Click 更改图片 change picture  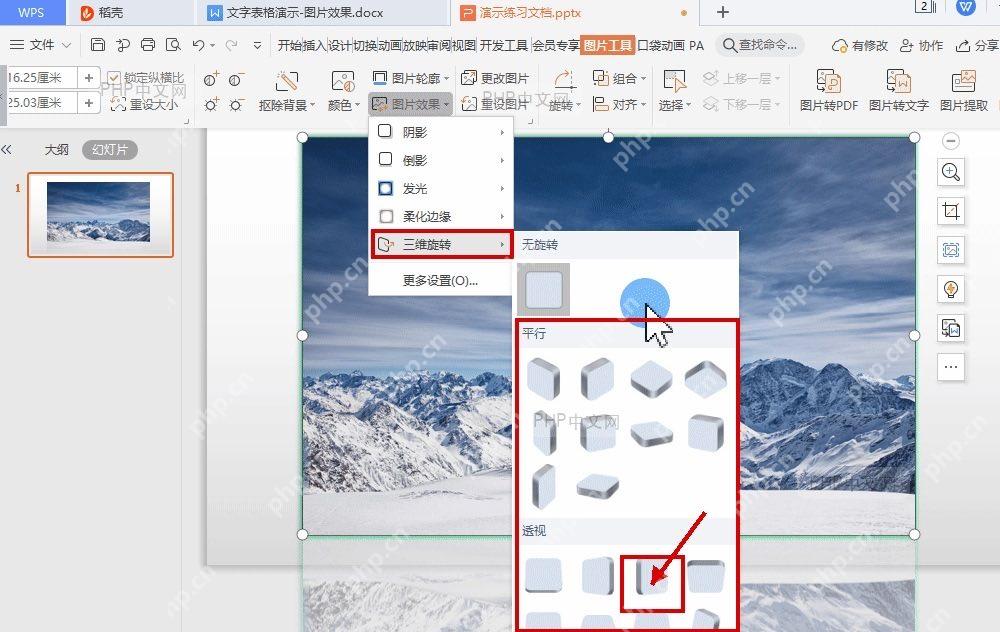[x=495, y=78]
